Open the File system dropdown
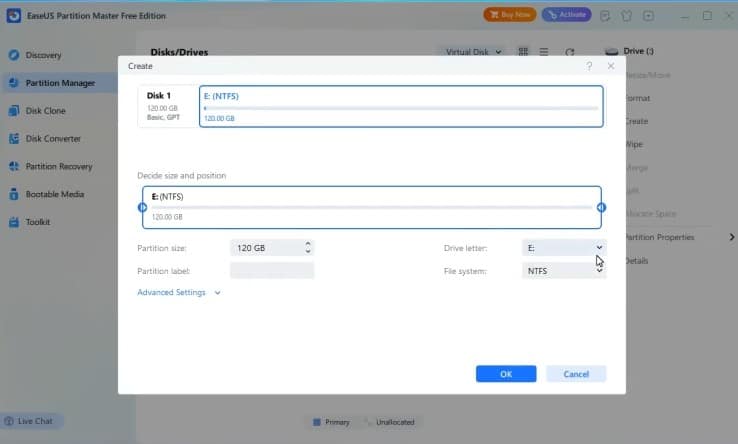738x444 pixels. pyautogui.click(x=564, y=271)
